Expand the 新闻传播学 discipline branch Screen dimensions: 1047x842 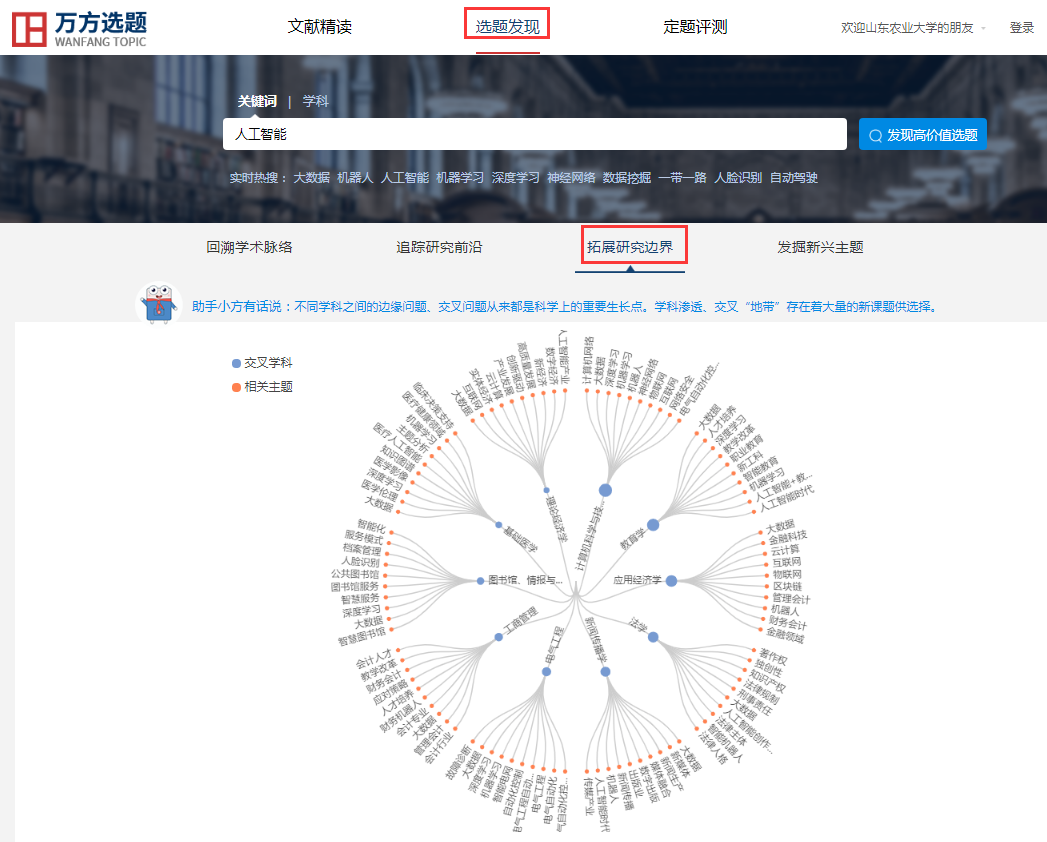[605, 672]
